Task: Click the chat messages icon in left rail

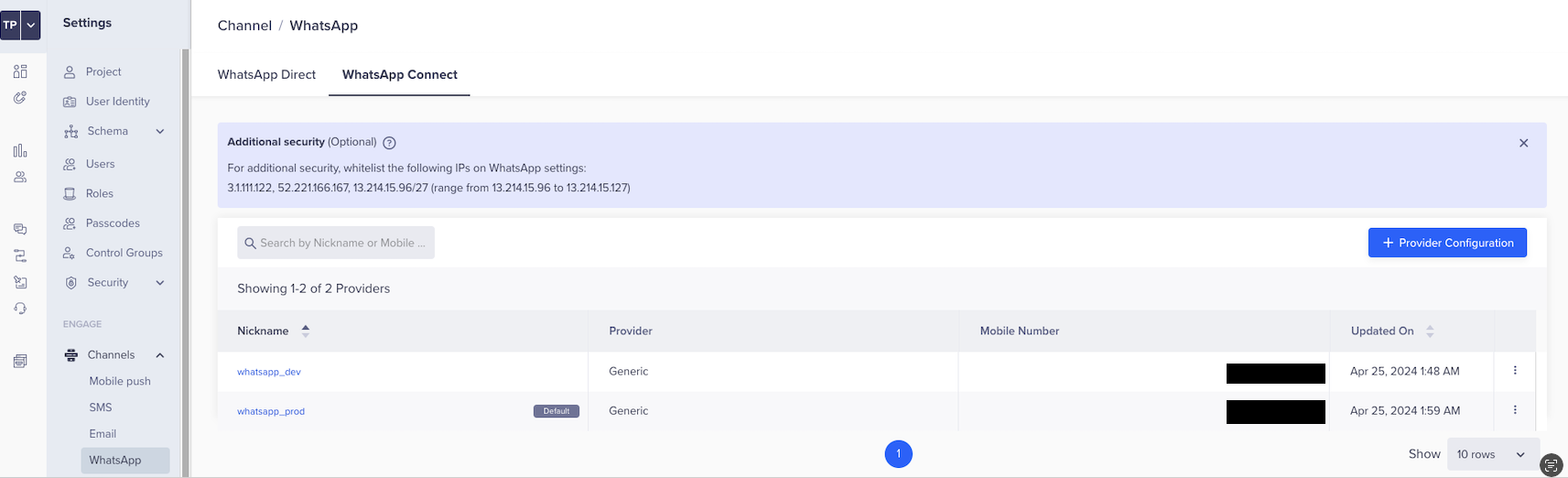Action: [x=20, y=229]
